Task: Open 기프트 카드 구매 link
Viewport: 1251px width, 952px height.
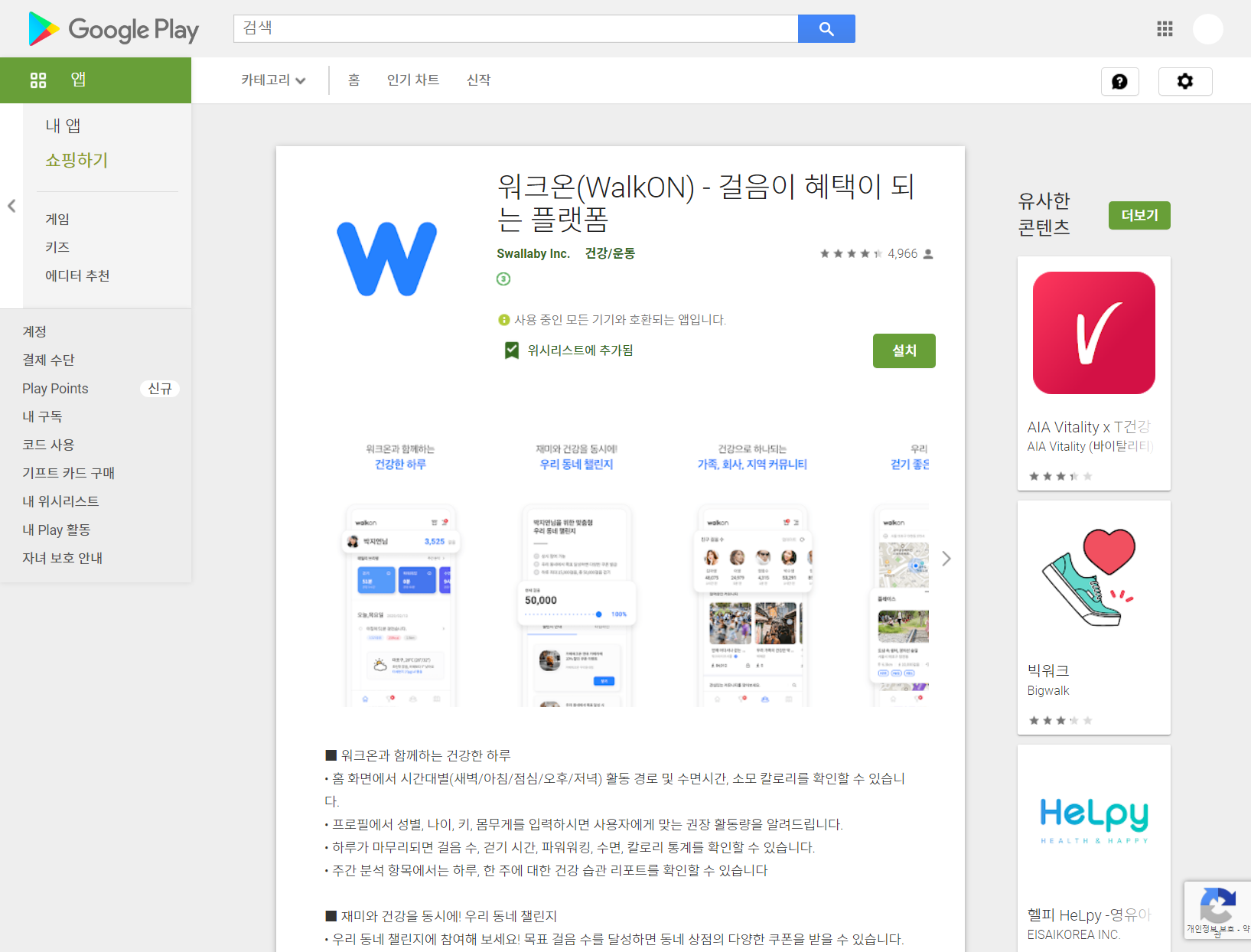Action: [68, 473]
